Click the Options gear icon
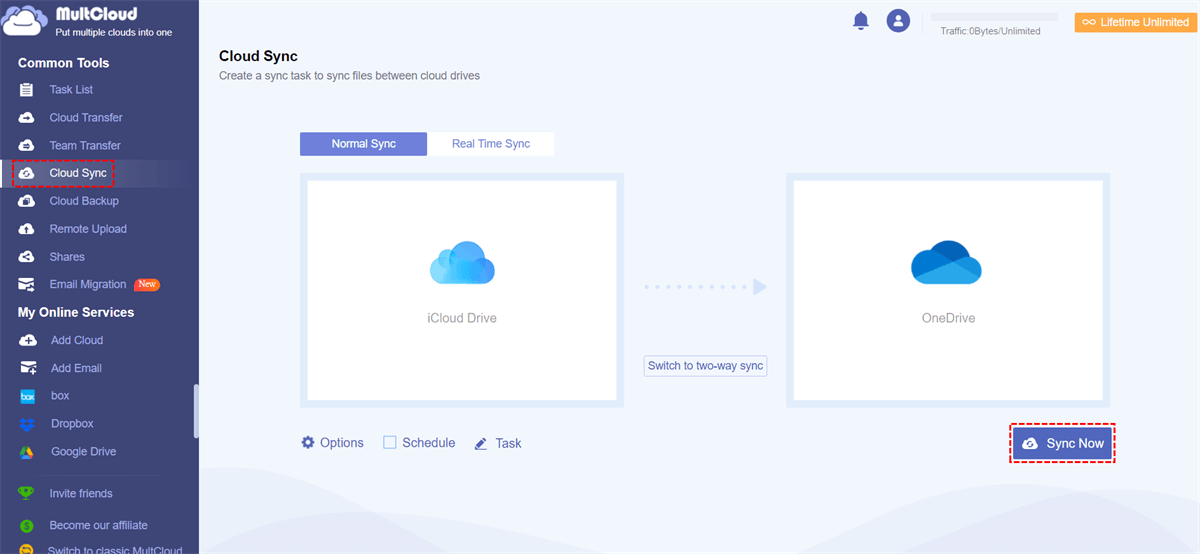The image size is (1200, 554). pos(308,442)
